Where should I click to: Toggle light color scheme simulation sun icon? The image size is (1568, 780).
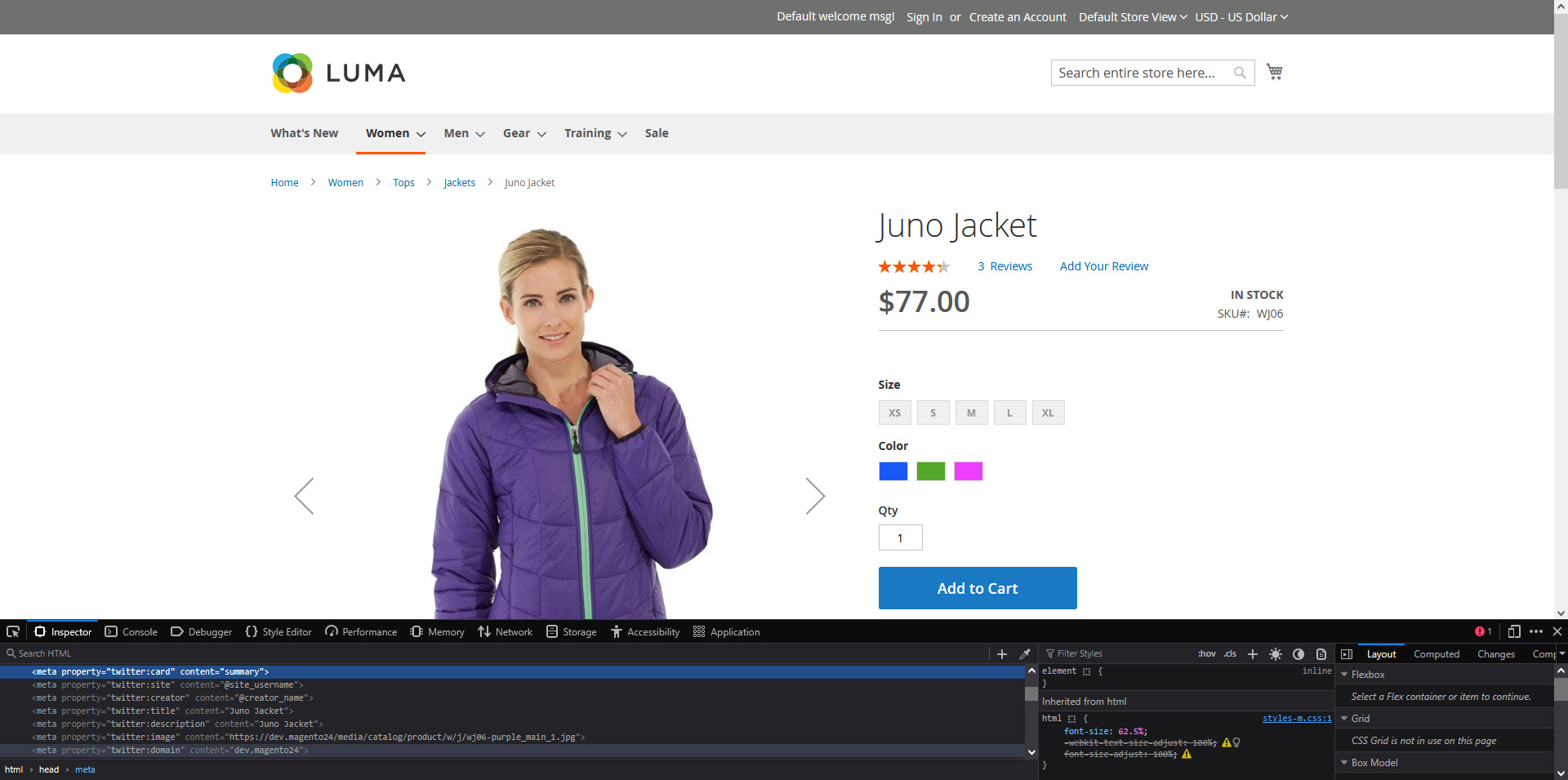point(1275,653)
